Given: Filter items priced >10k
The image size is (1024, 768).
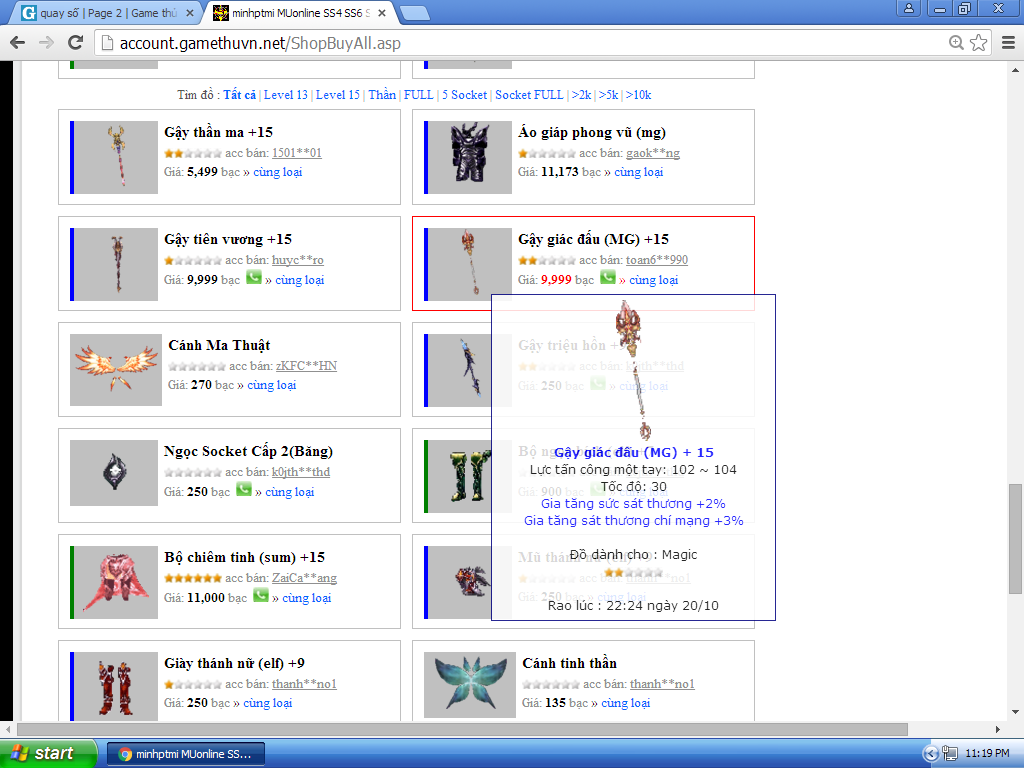Looking at the screenshot, I should tap(638, 95).
